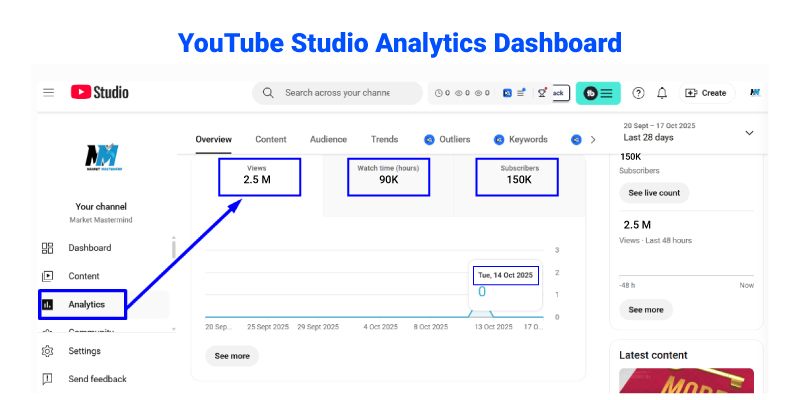This screenshot has width=800, height=400.
Task: Click the See live count button
Action: point(654,192)
